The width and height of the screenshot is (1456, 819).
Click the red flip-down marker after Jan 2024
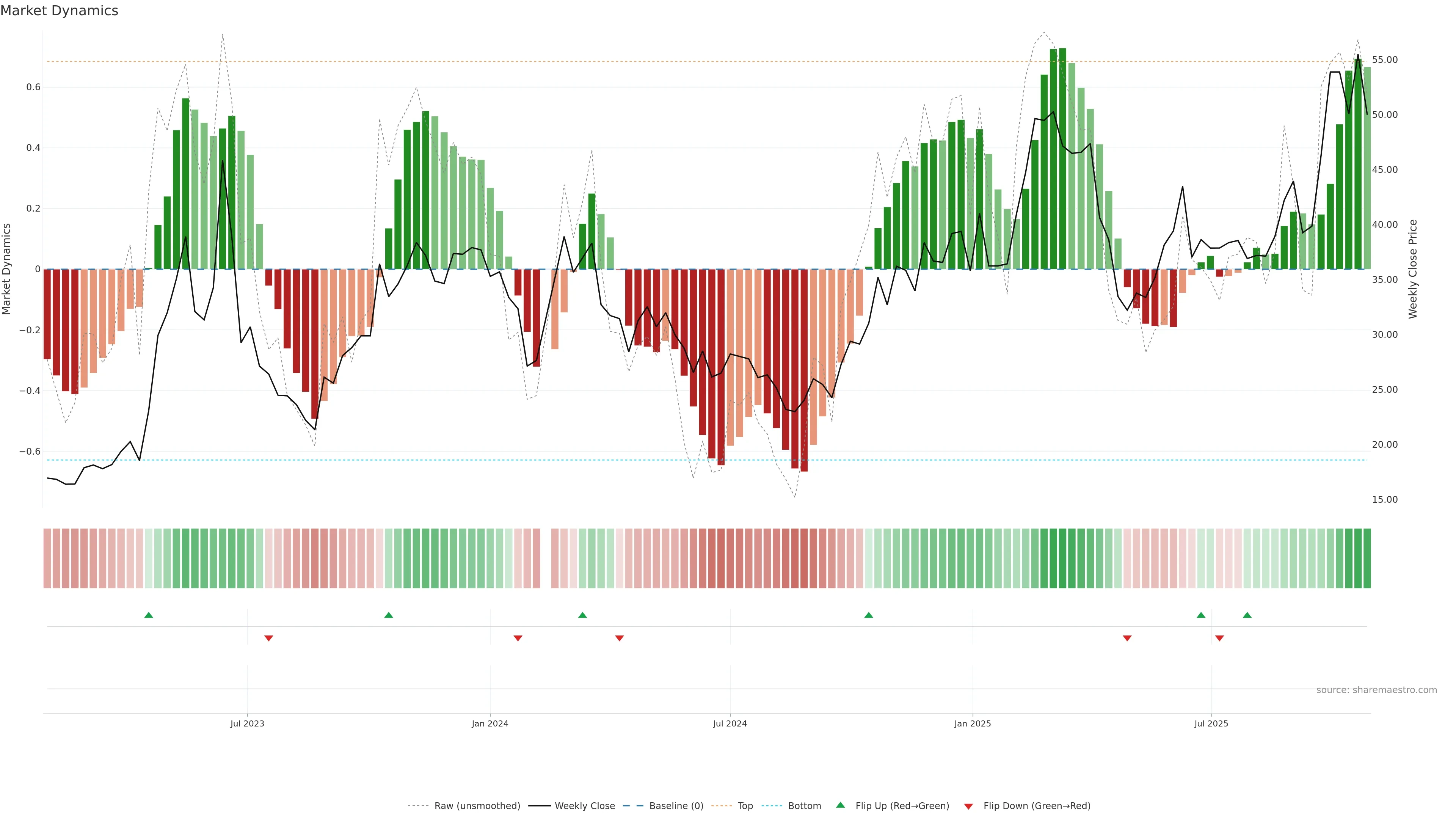518,638
